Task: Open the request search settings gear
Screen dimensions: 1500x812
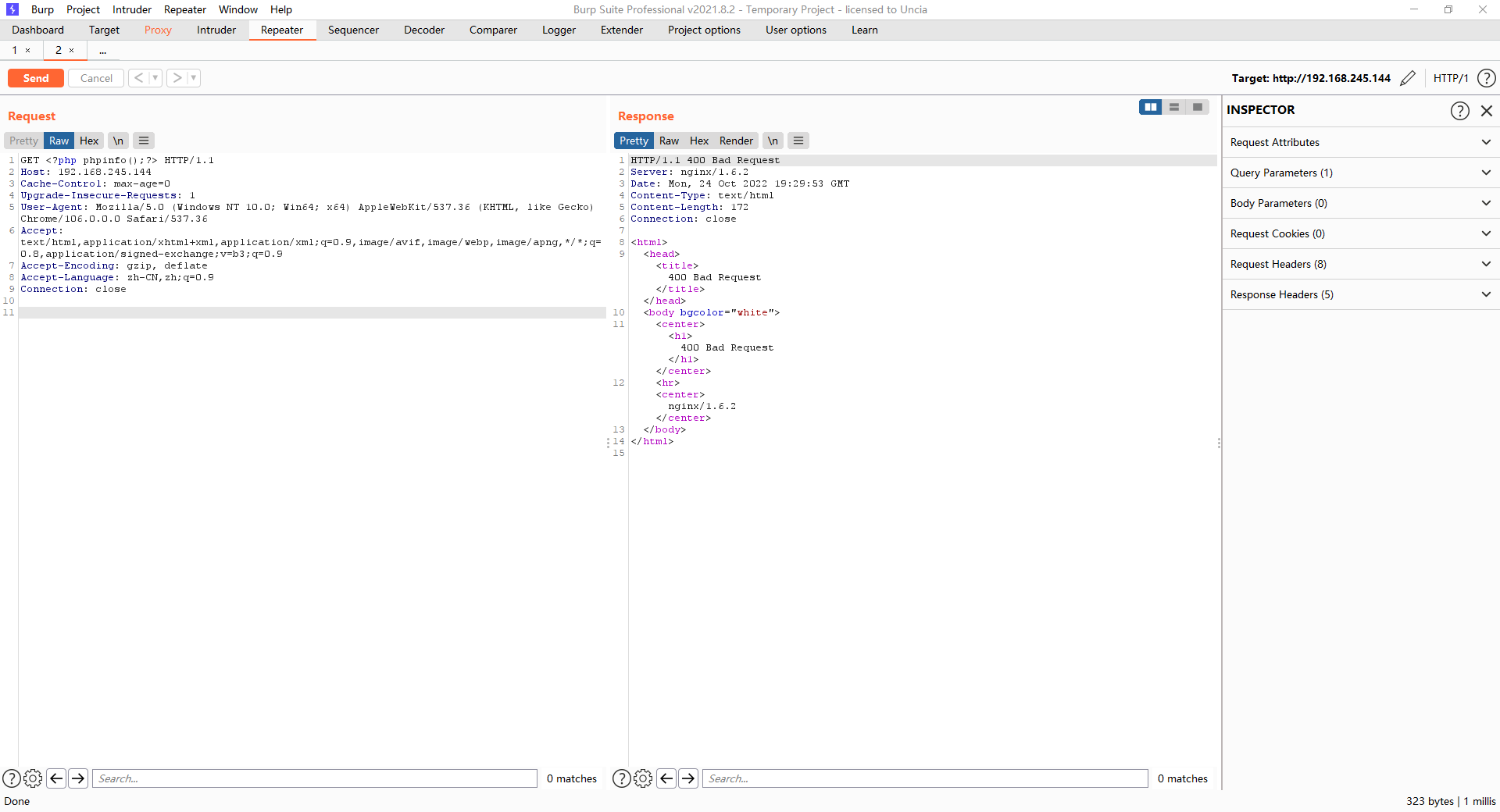Action: (33, 778)
